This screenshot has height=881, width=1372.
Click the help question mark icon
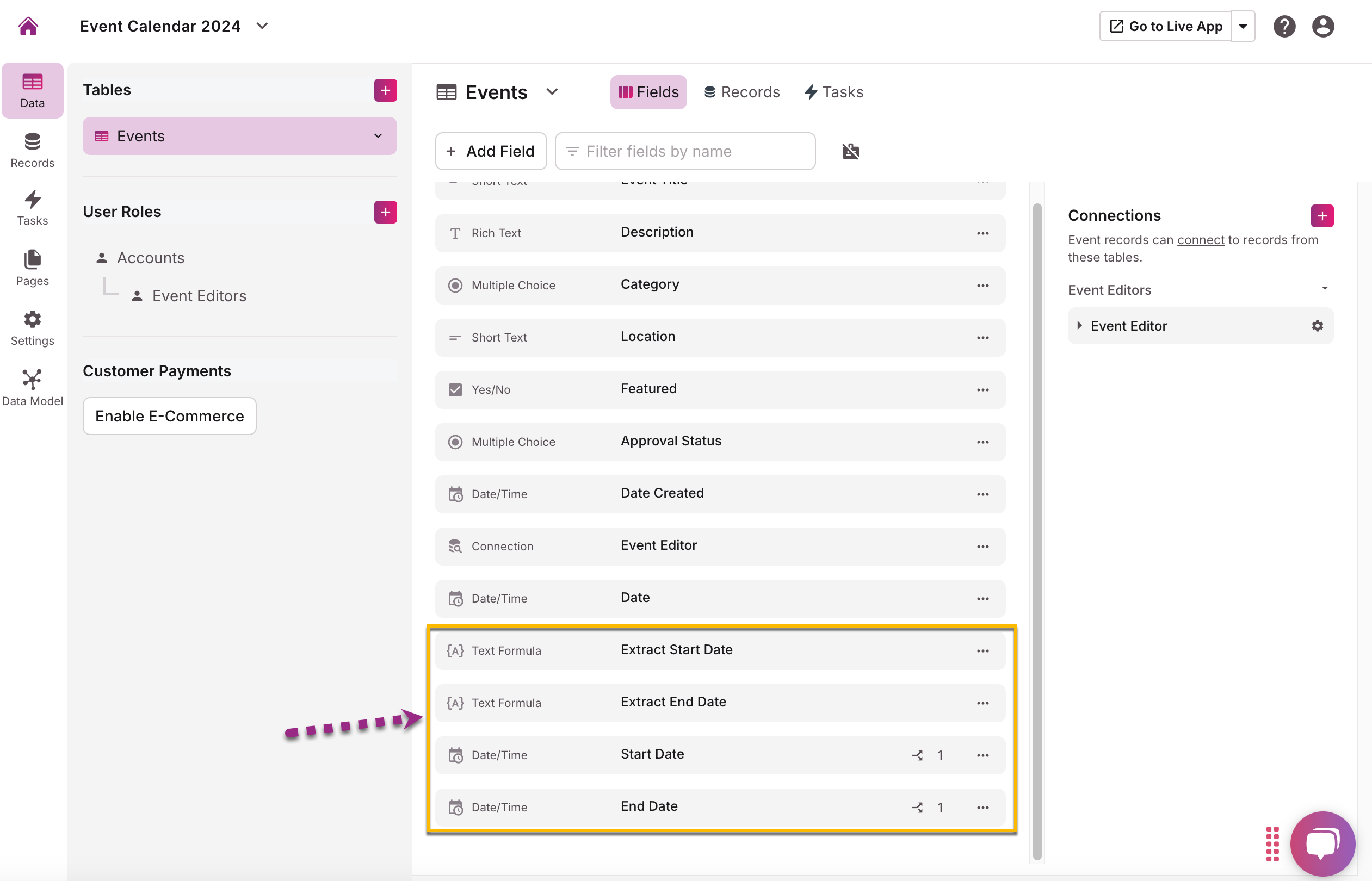1284,26
